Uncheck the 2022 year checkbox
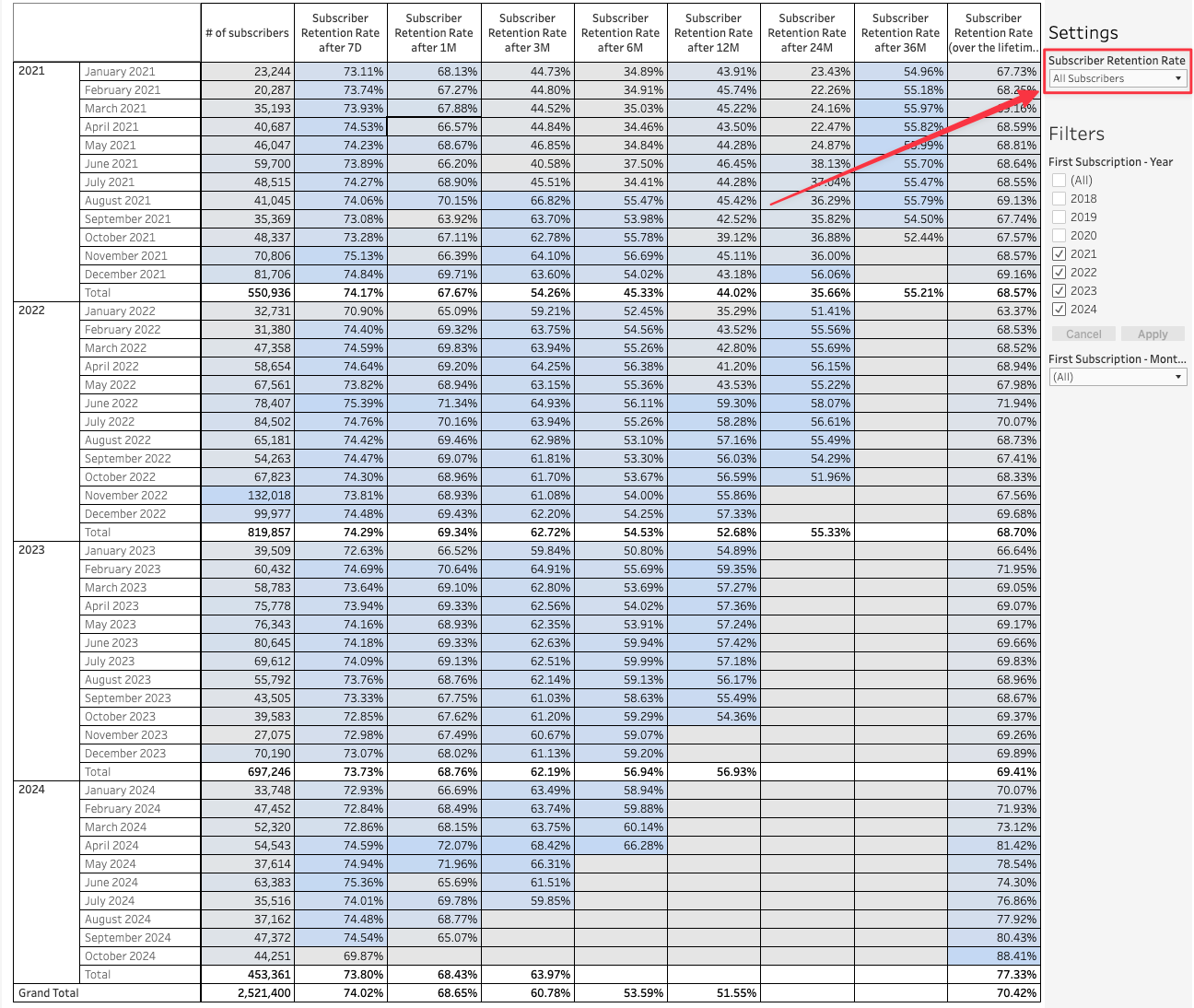The width and height of the screenshot is (1194, 1008). pos(1059,273)
